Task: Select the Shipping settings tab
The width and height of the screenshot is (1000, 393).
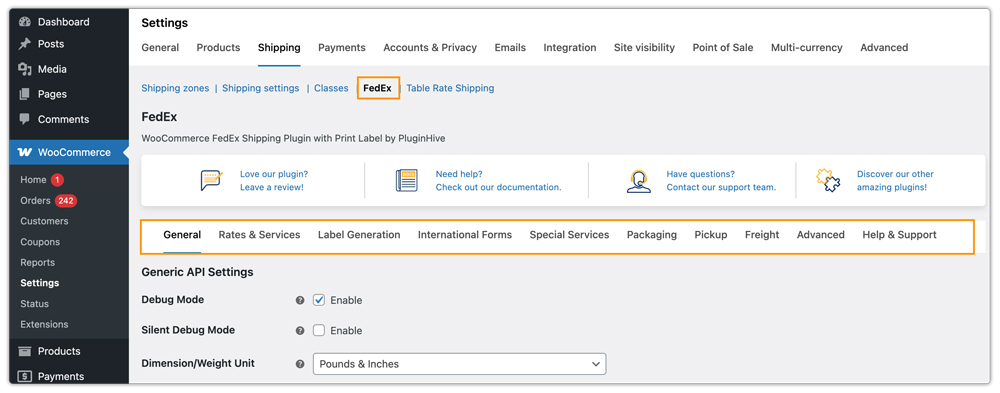Action: (x=279, y=47)
